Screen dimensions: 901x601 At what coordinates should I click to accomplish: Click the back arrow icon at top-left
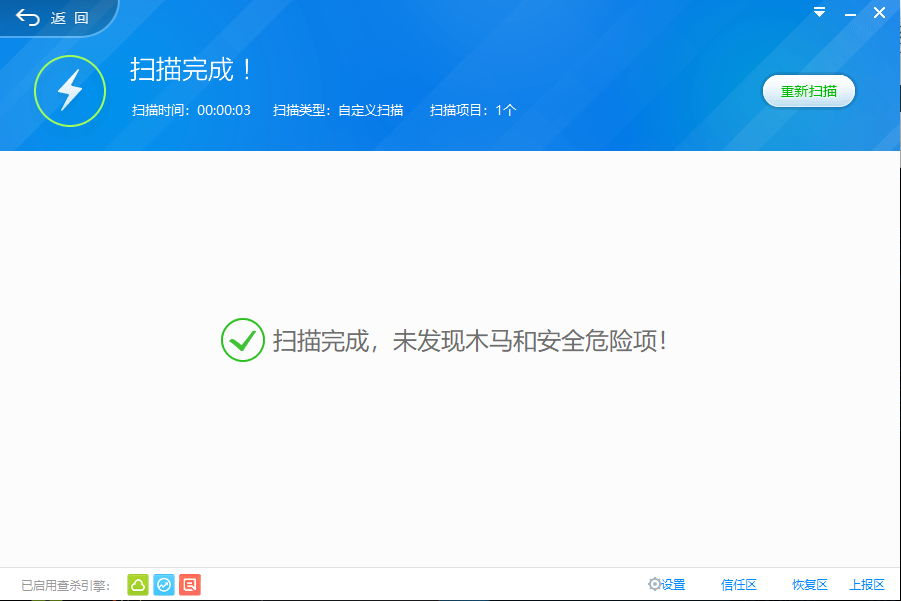coord(28,18)
